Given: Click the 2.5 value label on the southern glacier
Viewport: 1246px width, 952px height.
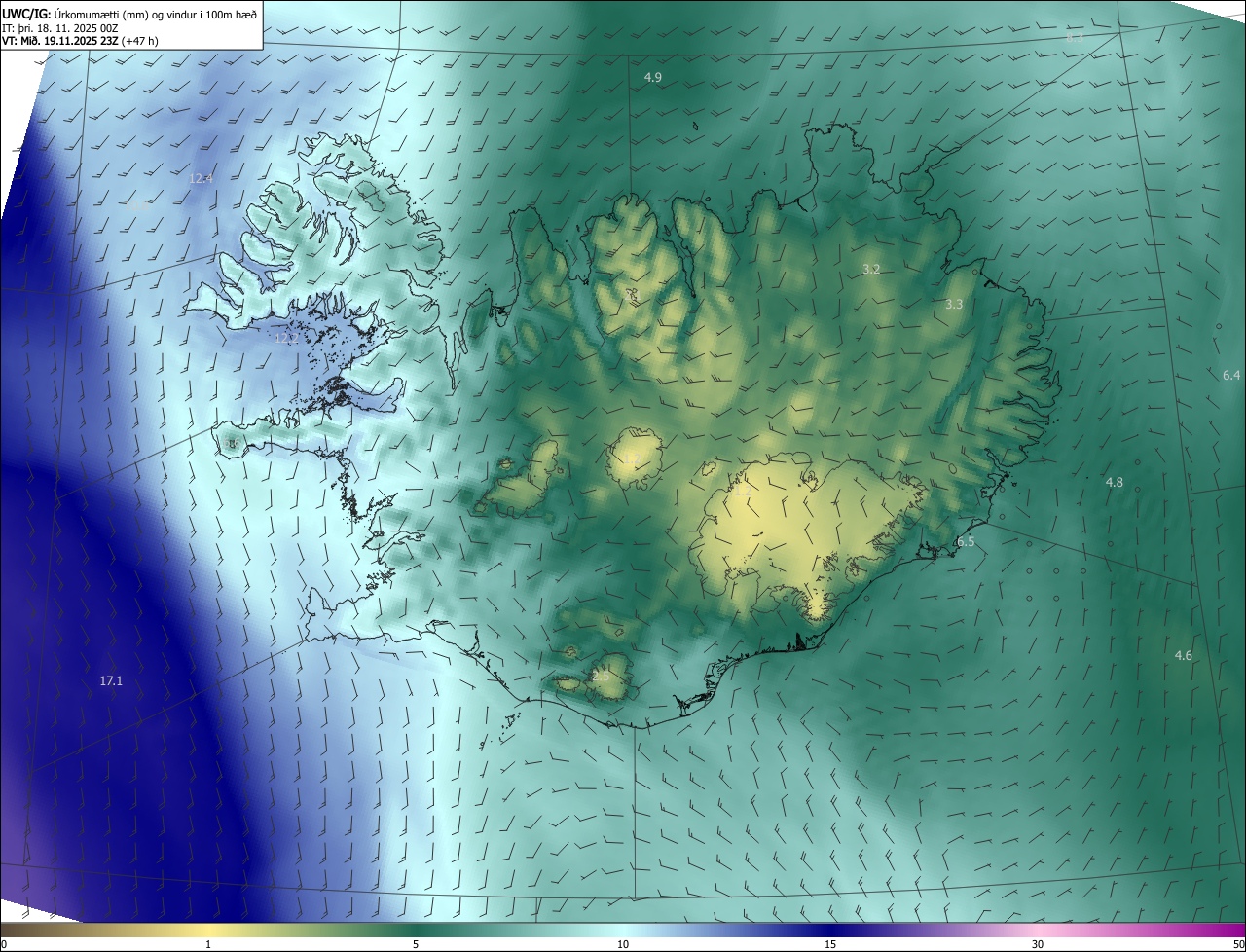Looking at the screenshot, I should pyautogui.click(x=601, y=676).
